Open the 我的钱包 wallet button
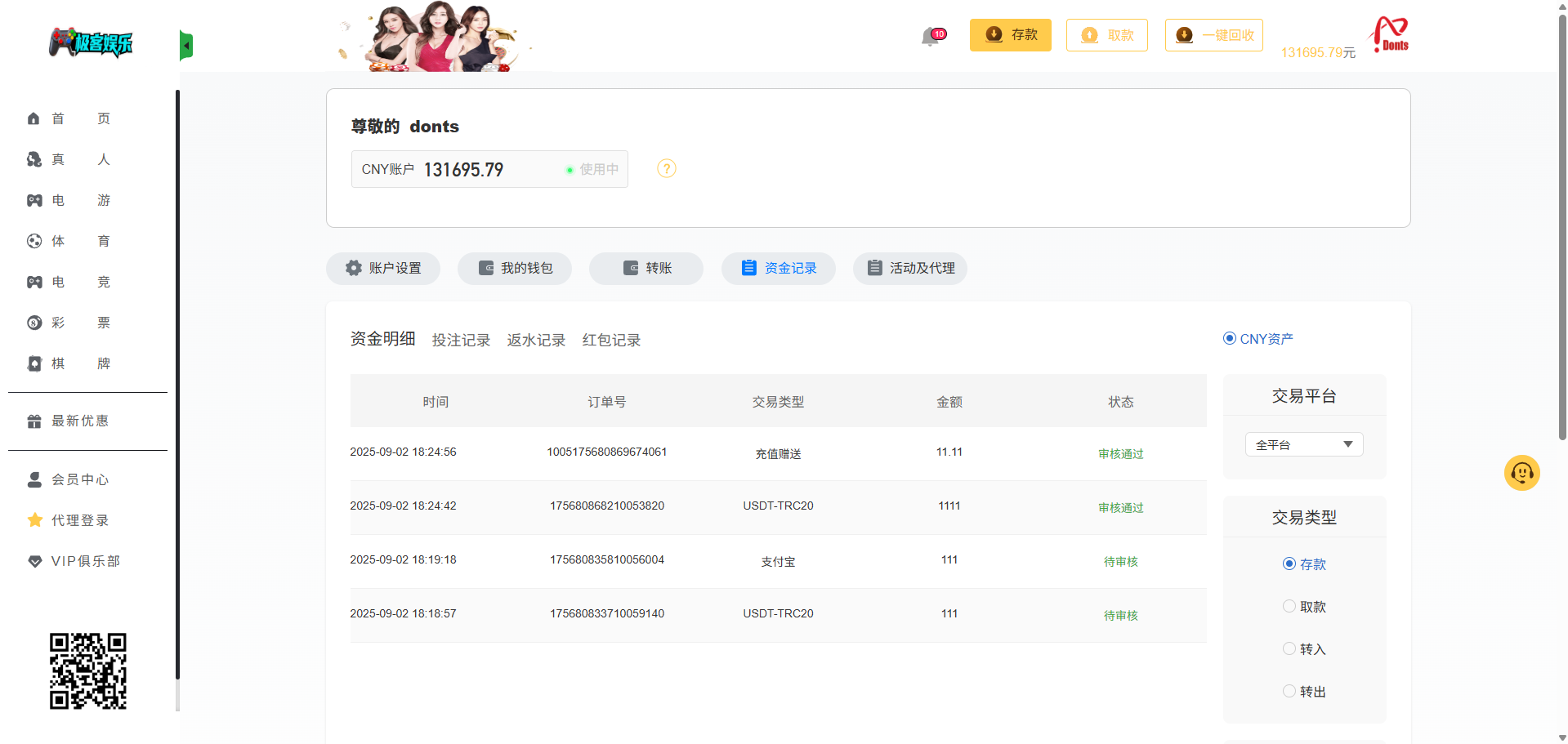The width and height of the screenshot is (1568, 744). pyautogui.click(x=515, y=269)
